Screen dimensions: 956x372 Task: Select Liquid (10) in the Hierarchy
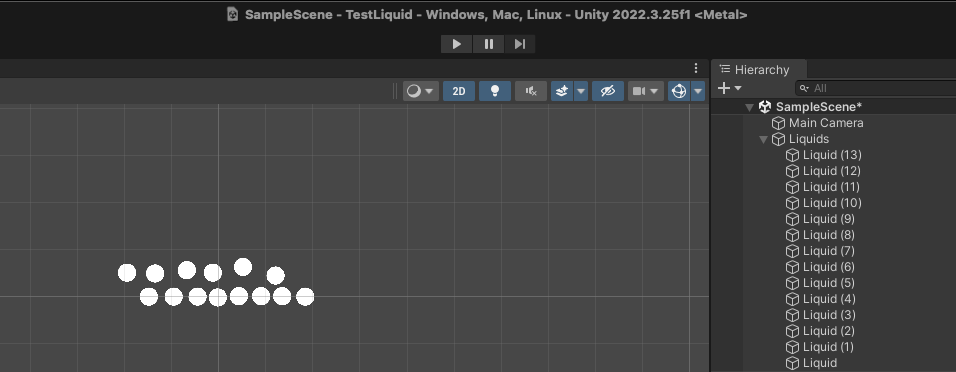(x=832, y=203)
